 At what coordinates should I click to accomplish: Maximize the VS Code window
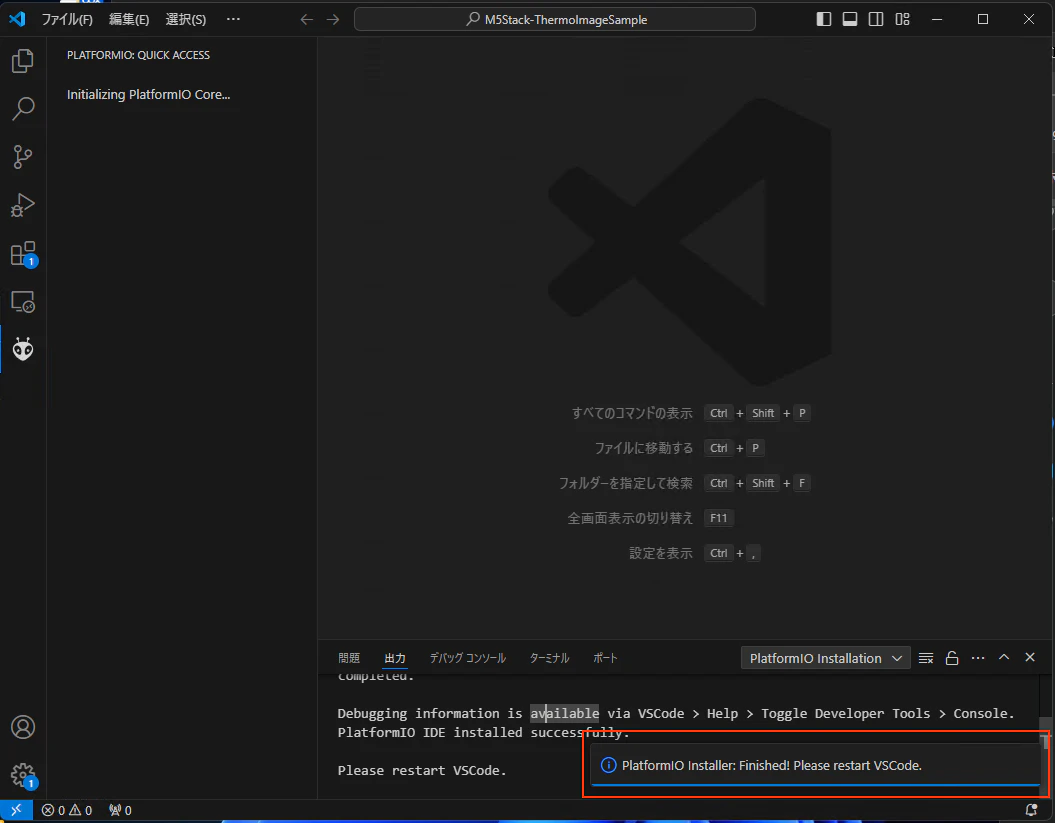coord(983,19)
